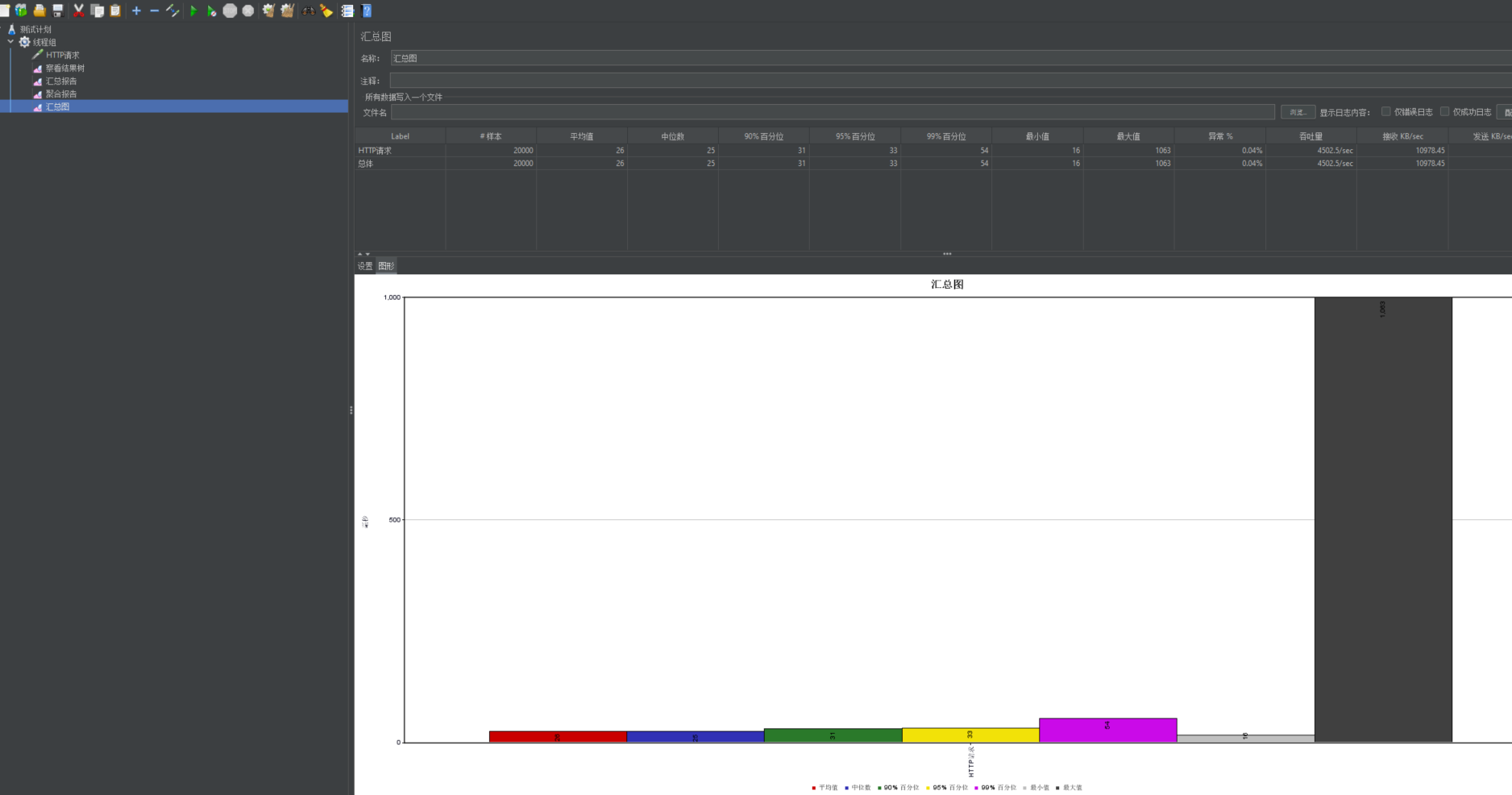Clear all results with double-broom icon
The width and height of the screenshot is (1512, 795).
[x=287, y=10]
